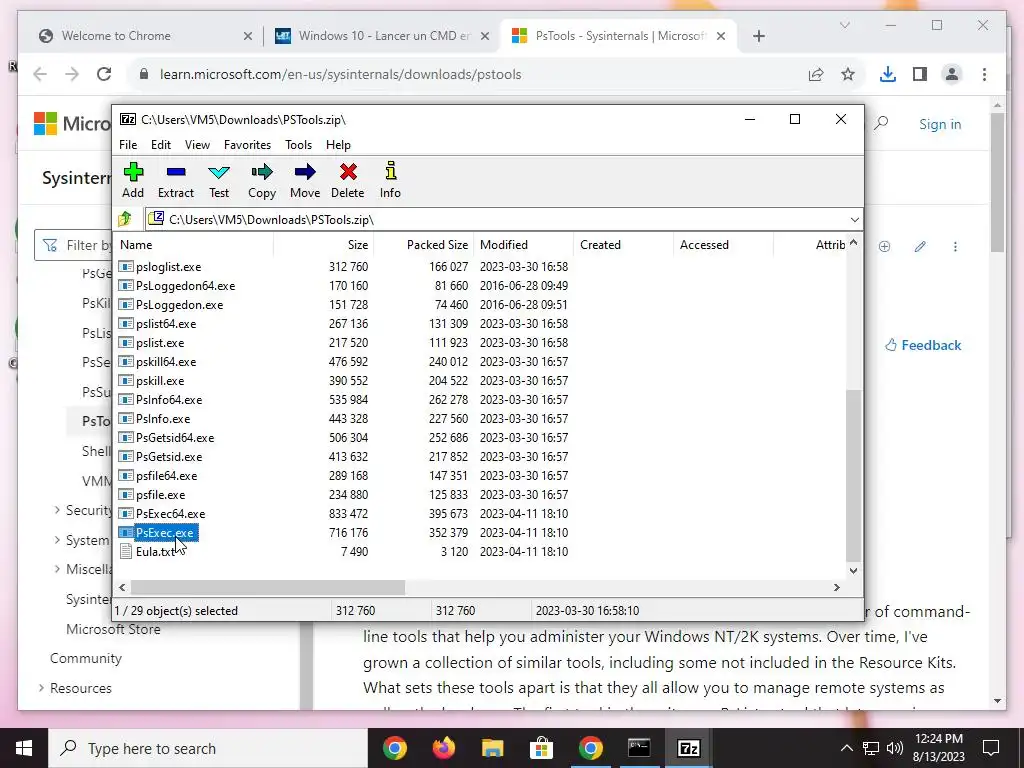
Task: Select Eula.txt in the file list
Action: click(155, 552)
